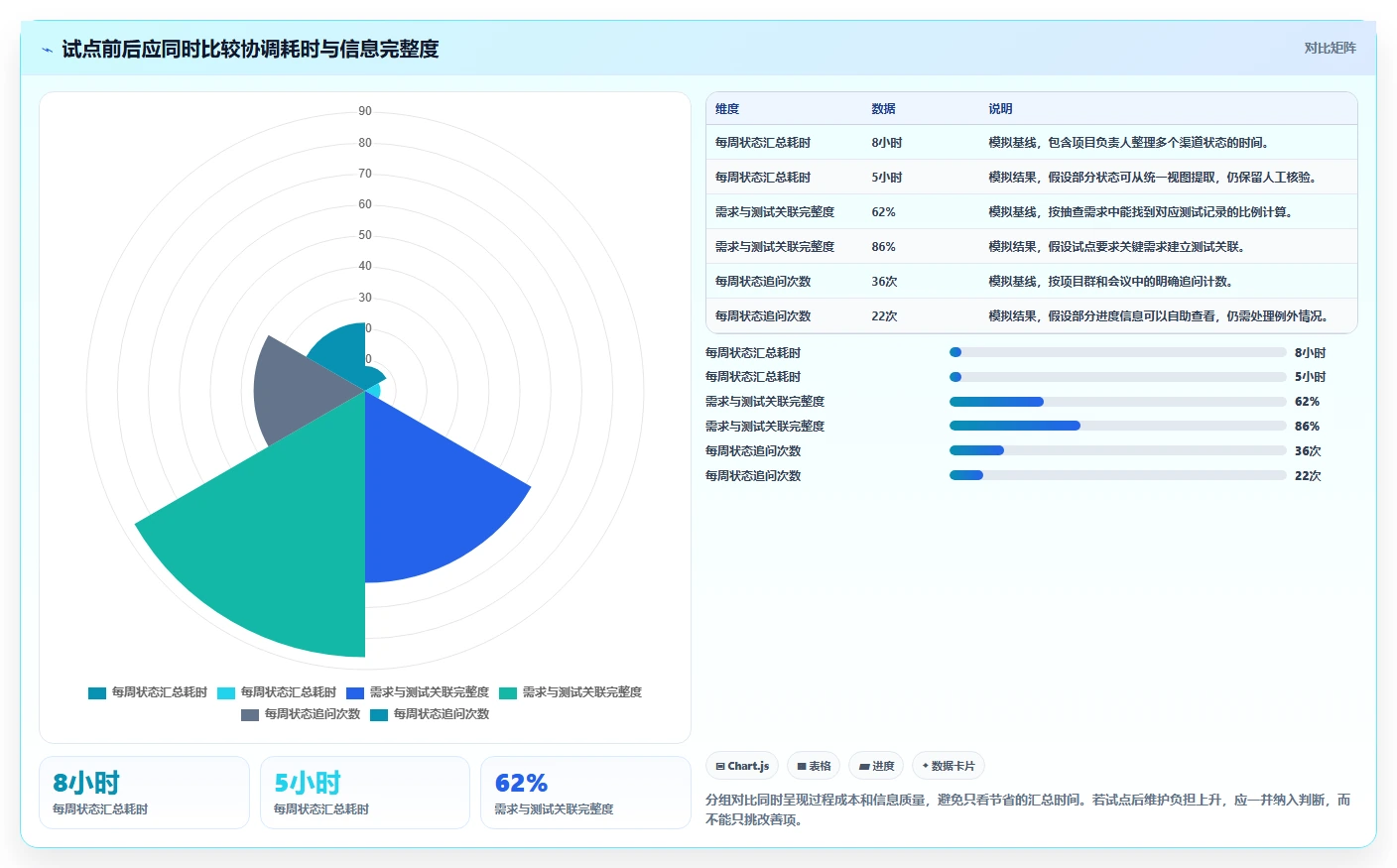Open the 62% summary card

click(585, 793)
